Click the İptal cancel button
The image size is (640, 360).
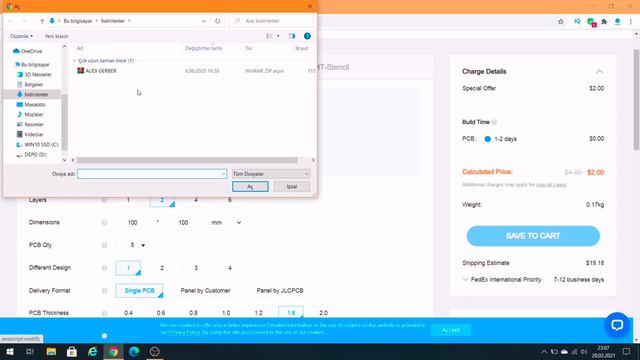click(292, 187)
